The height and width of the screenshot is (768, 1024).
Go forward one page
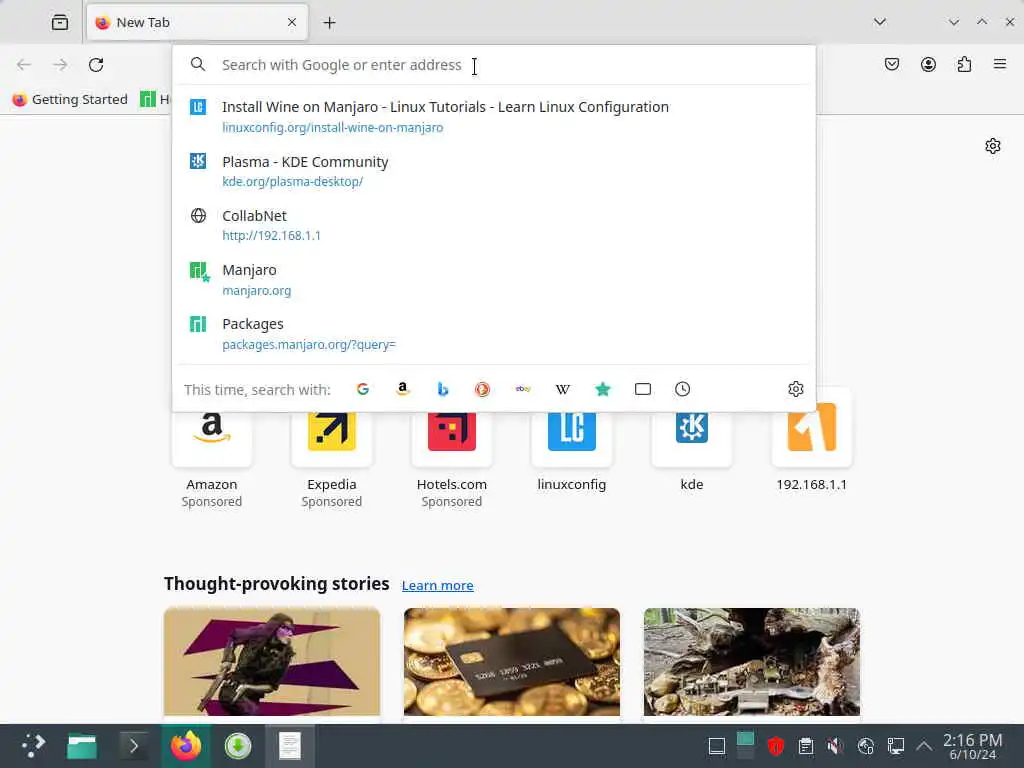coord(60,65)
